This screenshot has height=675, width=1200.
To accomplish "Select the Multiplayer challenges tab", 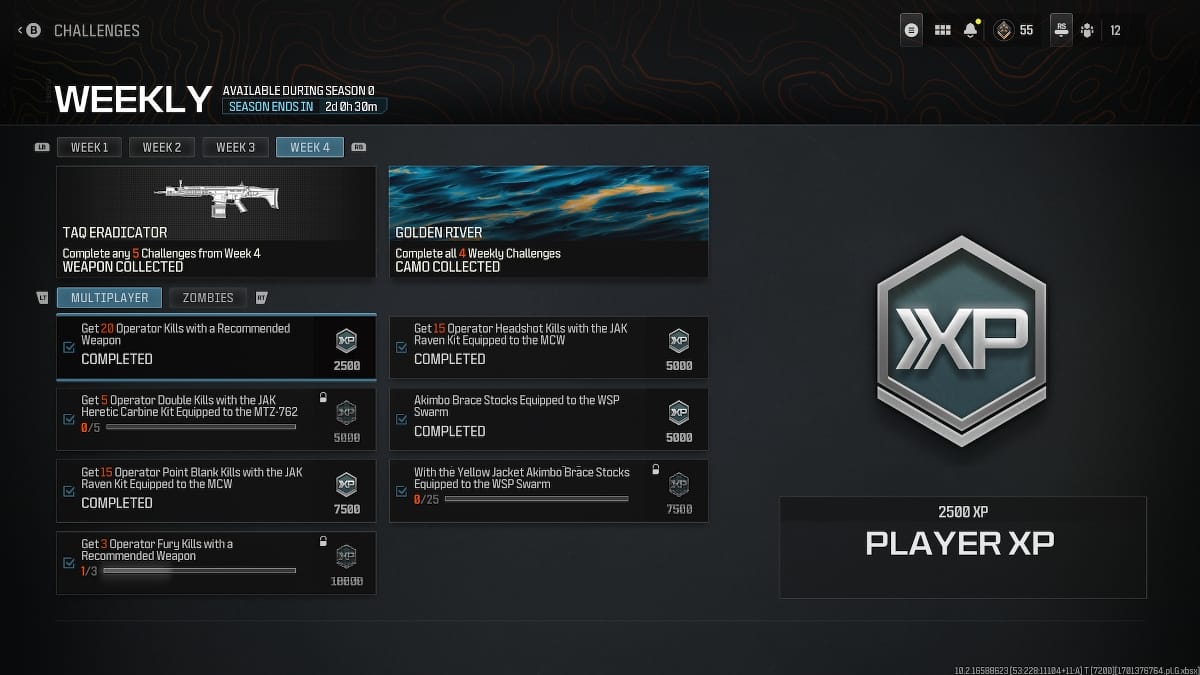I will (110, 297).
